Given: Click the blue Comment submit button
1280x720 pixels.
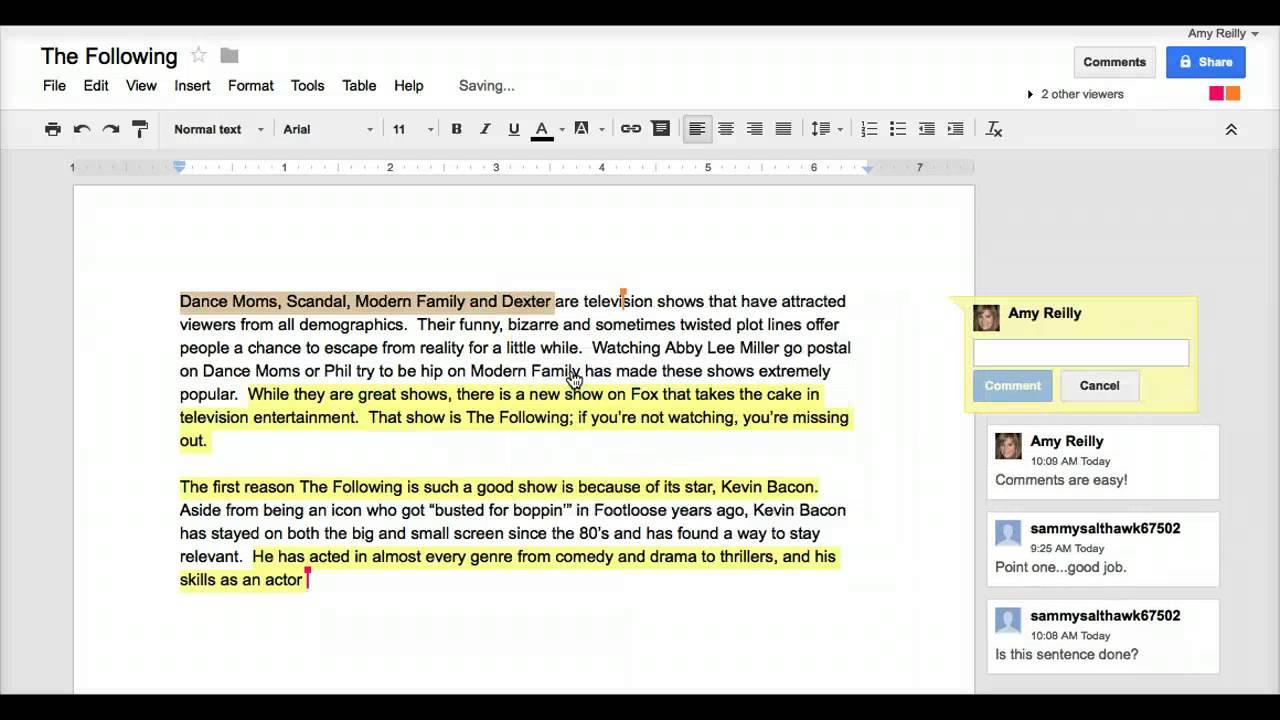Looking at the screenshot, I should 1012,386.
